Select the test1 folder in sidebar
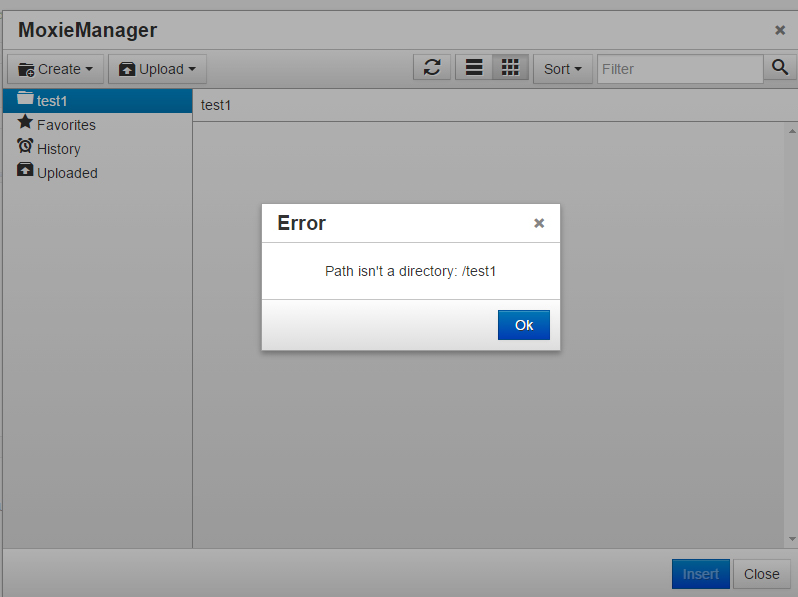Viewport: 798px width, 597px height. point(52,101)
